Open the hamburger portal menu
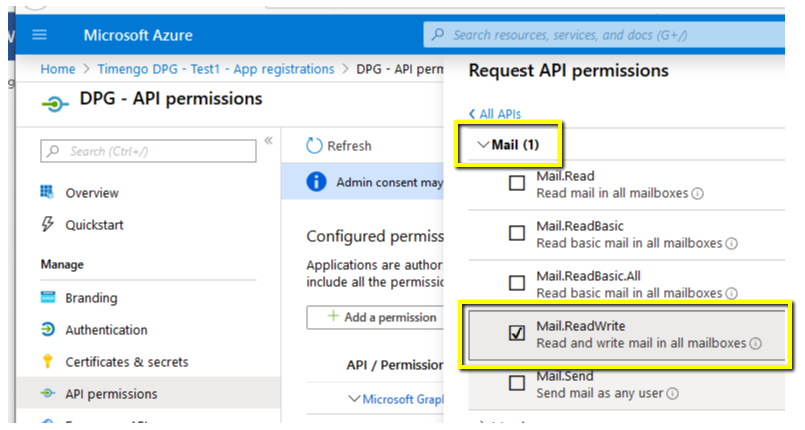This screenshot has width=805, height=430. pos(40,35)
